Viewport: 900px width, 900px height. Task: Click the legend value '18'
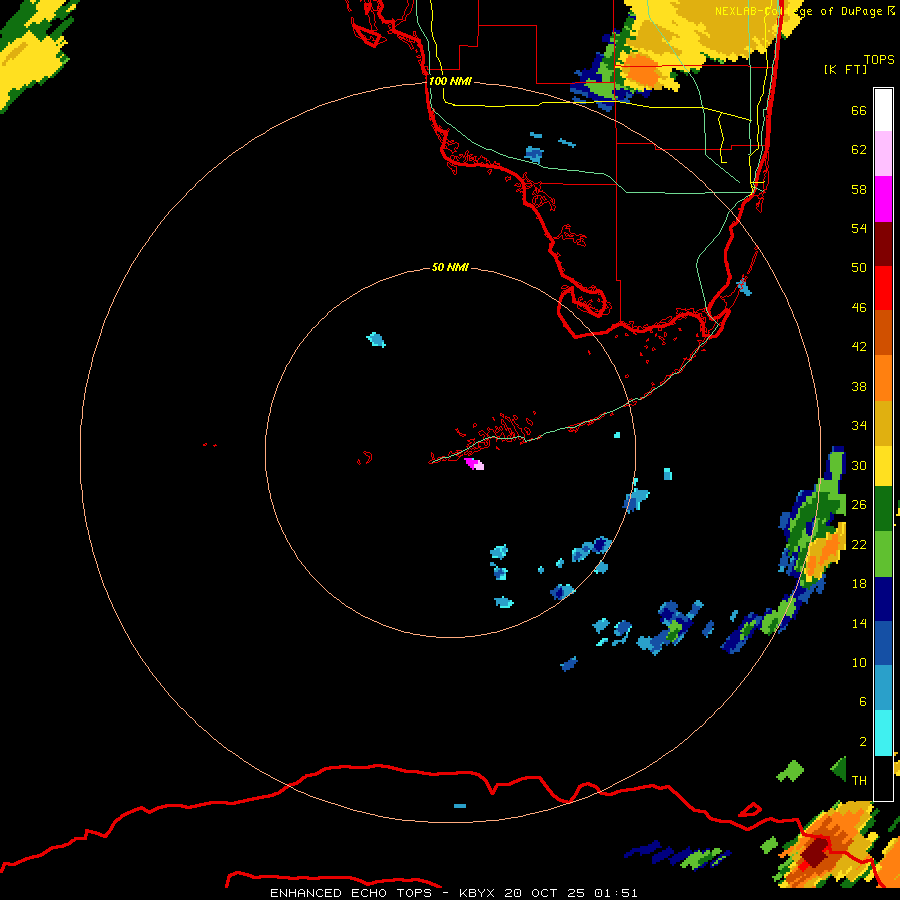(x=859, y=584)
